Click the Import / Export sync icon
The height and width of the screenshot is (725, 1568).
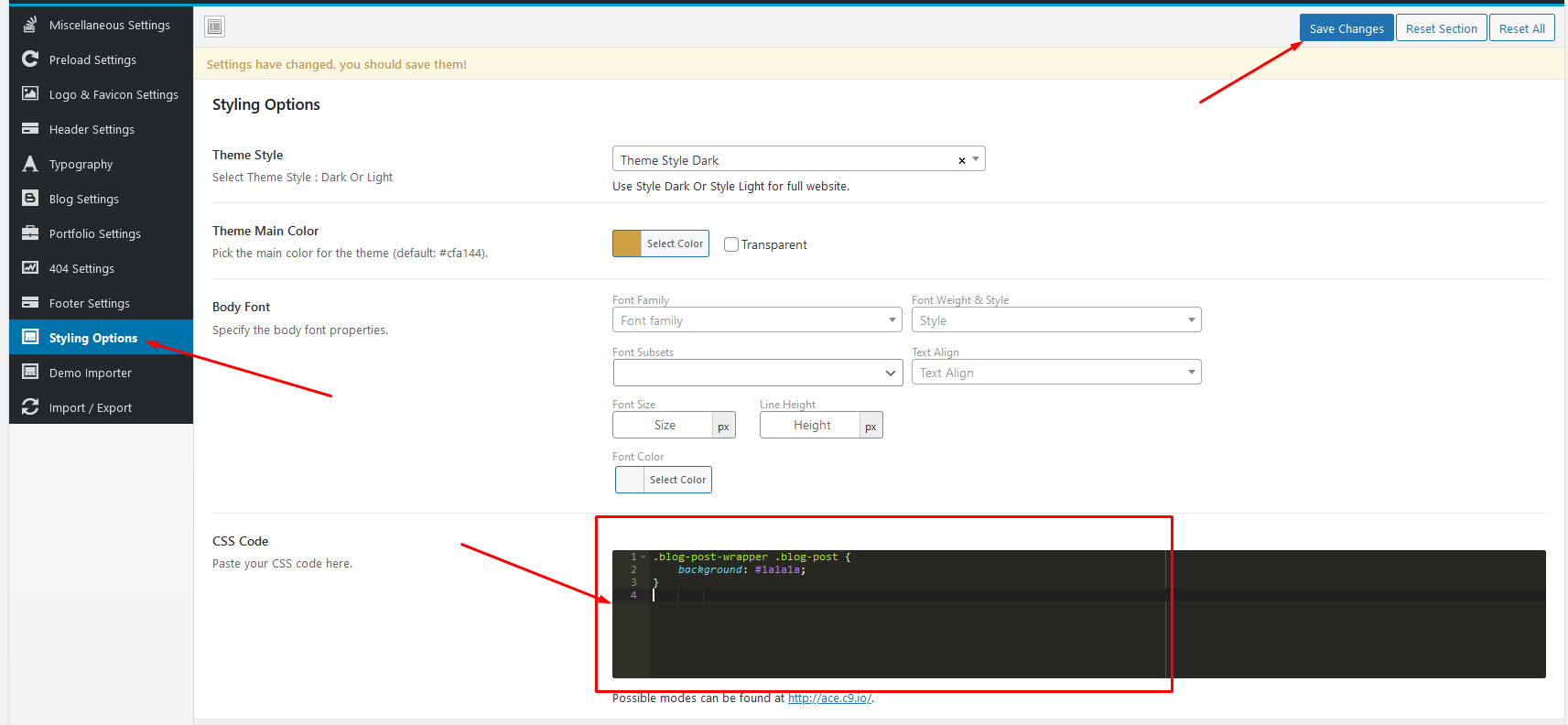click(30, 406)
